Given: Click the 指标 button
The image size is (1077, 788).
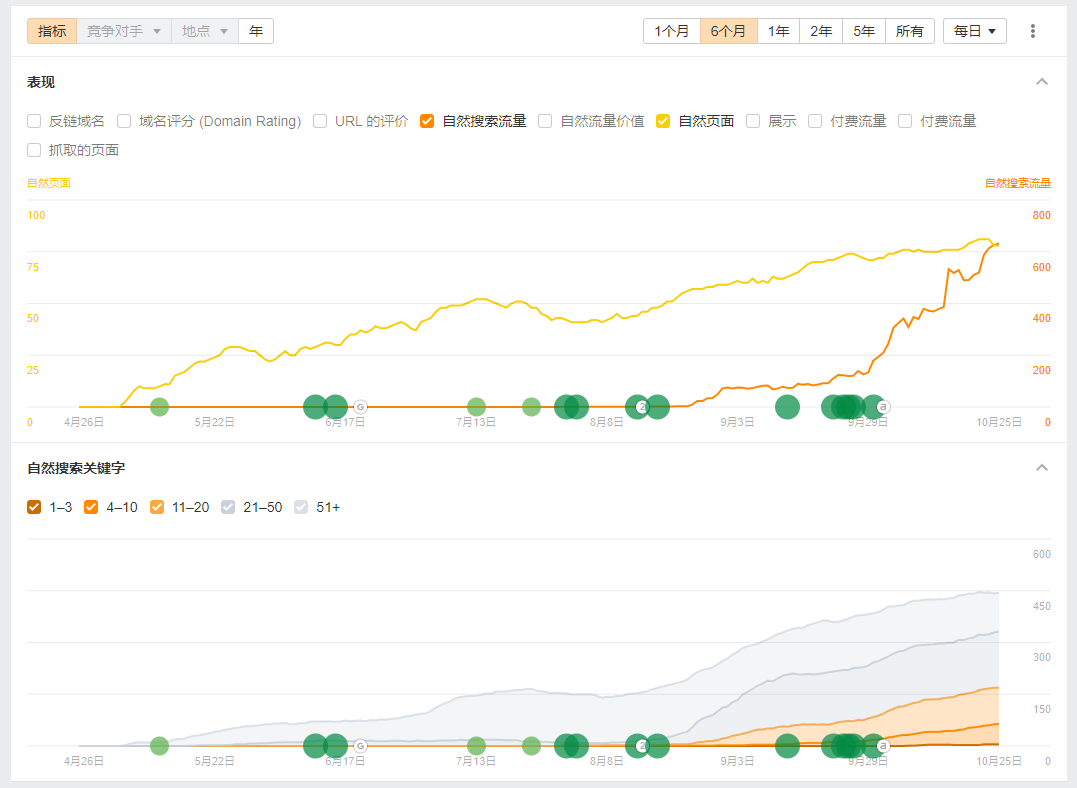Looking at the screenshot, I should pyautogui.click(x=52, y=31).
